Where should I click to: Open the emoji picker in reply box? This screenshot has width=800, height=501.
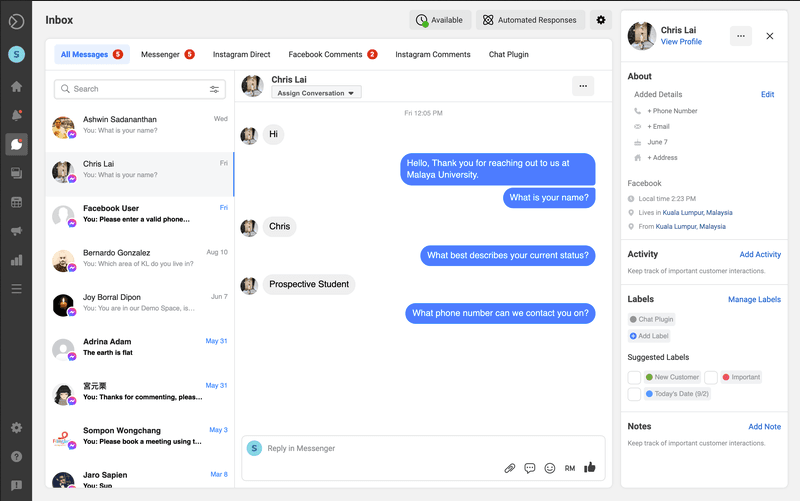549,468
